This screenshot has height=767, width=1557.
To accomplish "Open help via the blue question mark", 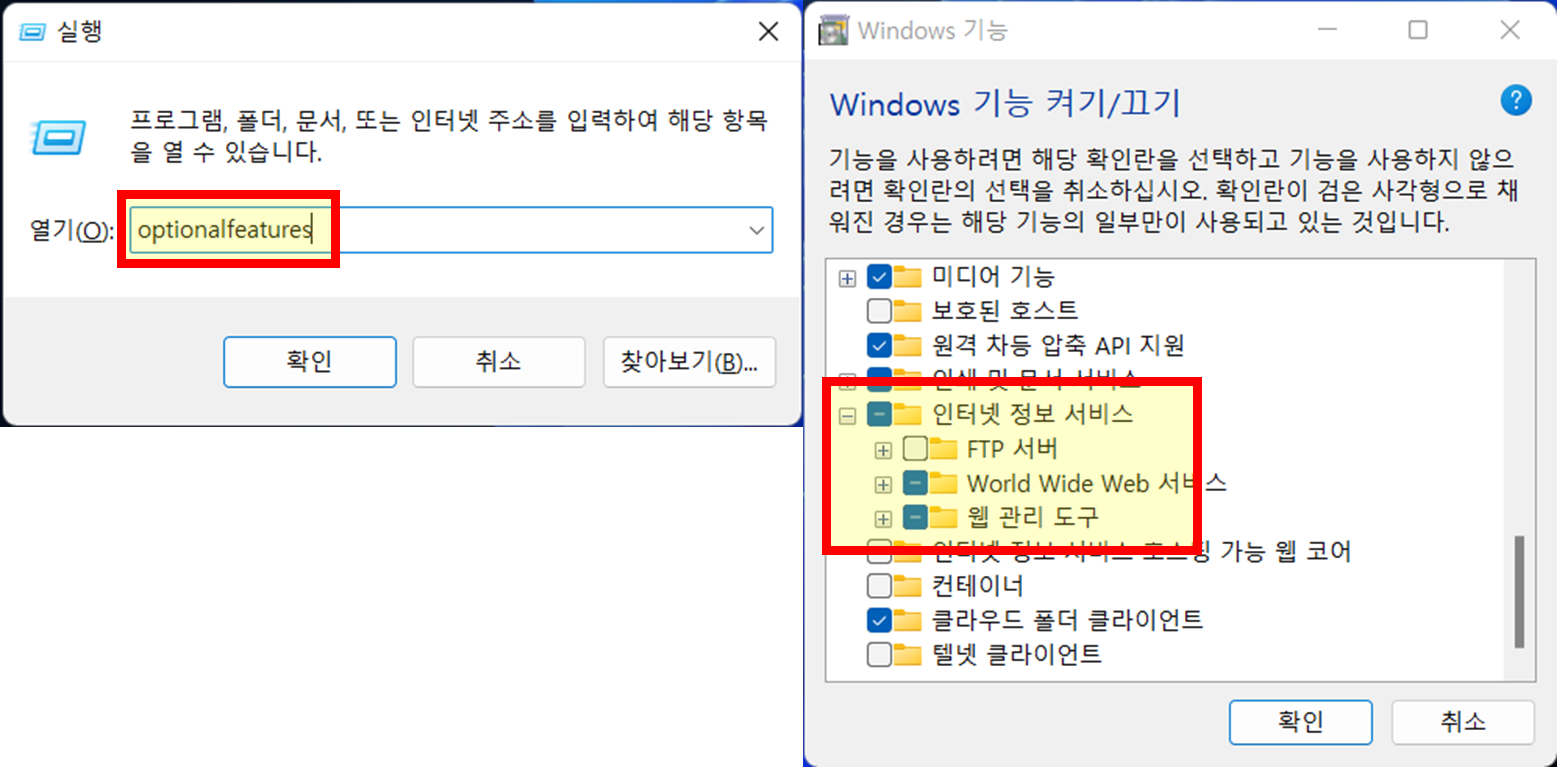I will tap(1516, 100).
